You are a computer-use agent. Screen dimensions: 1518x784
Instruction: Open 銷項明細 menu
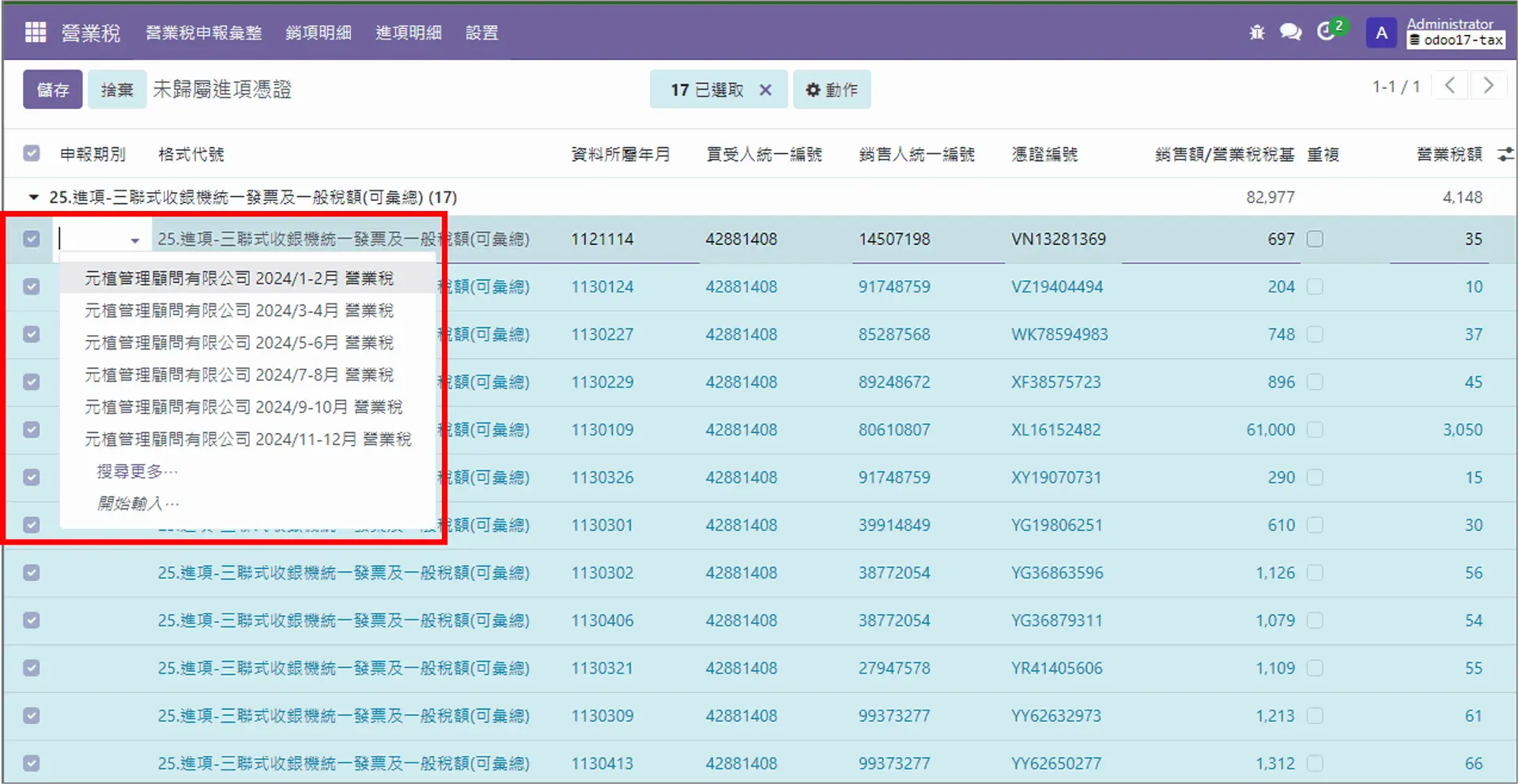point(319,33)
